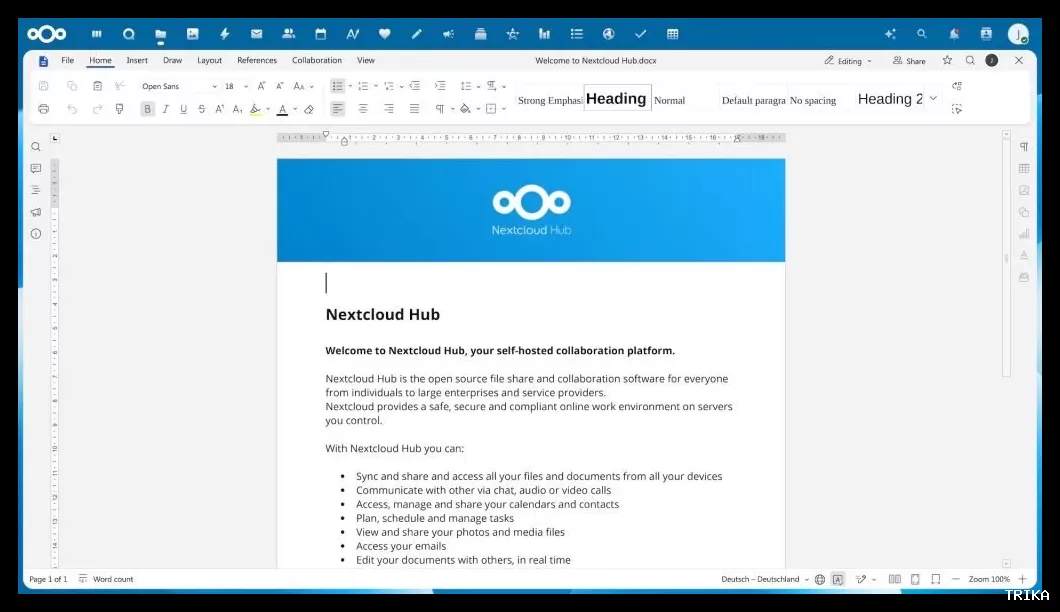Expand the paragraph styles gallery chevron
The image size is (1060, 612).
933,99
